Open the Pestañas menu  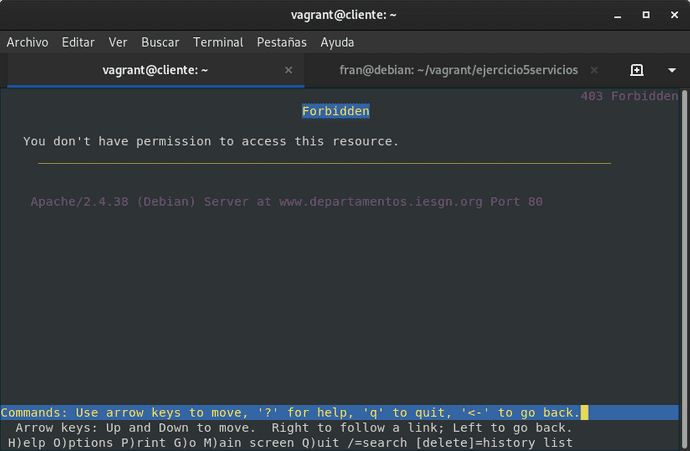click(282, 42)
